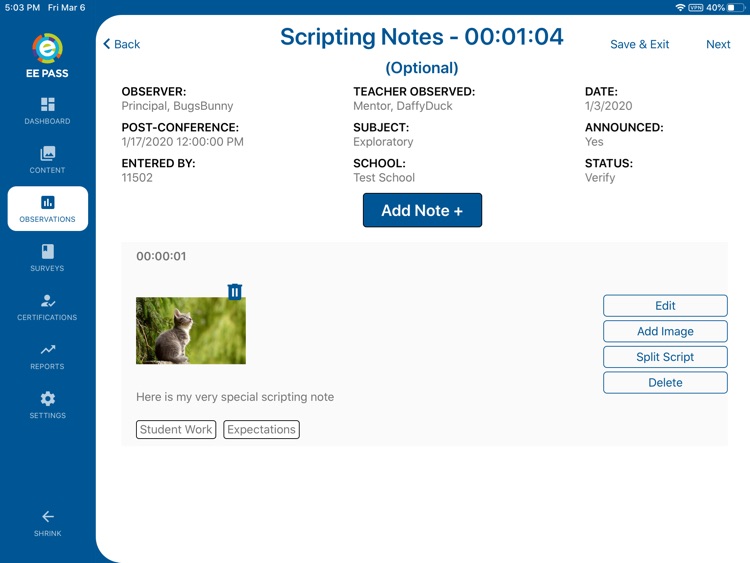The height and width of the screenshot is (563, 750).
Task: Click post-conference time 1/17/2020 12:00:00 PM
Action: (182, 142)
